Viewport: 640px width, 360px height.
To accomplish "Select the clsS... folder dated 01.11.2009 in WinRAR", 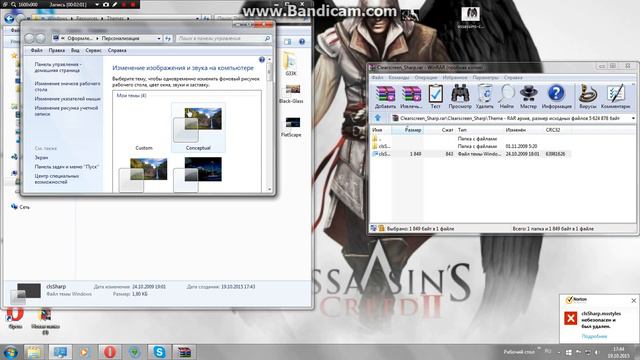I will [470, 146].
